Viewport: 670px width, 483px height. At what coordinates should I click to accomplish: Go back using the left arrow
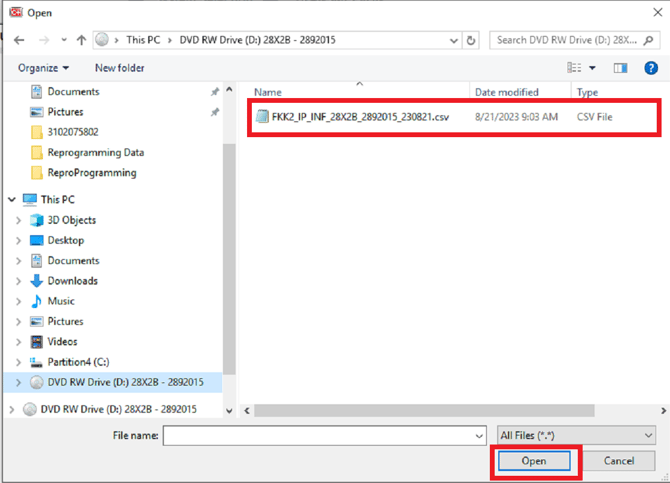pyautogui.click(x=19, y=40)
